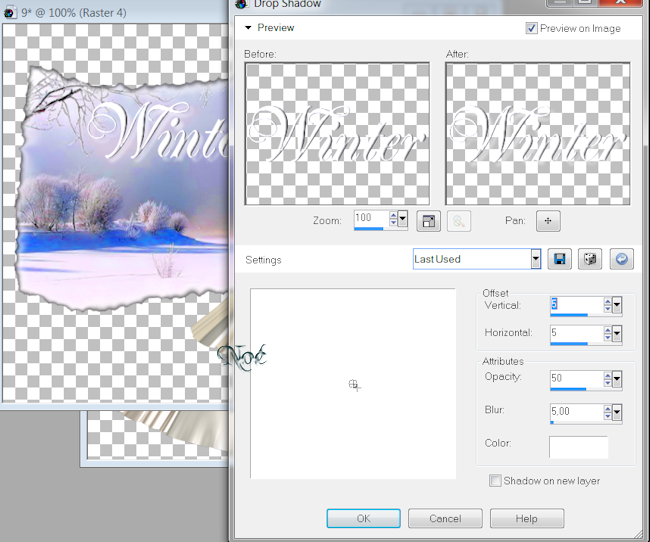This screenshot has width=650, height=542.
Task: Click the Pan navigate button
Action: [547, 220]
